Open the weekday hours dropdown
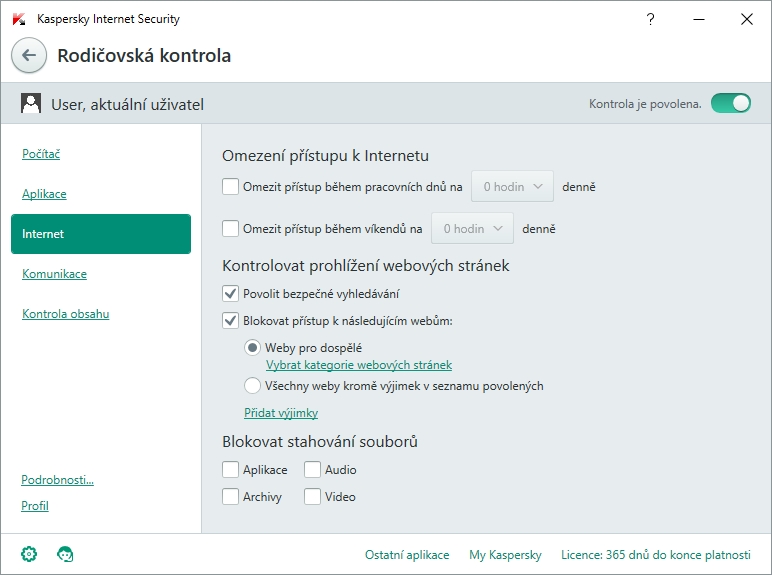Viewport: 772px width, 575px height. [x=512, y=187]
